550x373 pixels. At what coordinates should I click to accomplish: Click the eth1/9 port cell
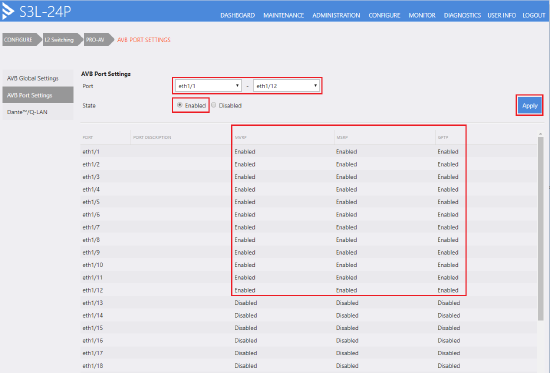click(x=91, y=252)
